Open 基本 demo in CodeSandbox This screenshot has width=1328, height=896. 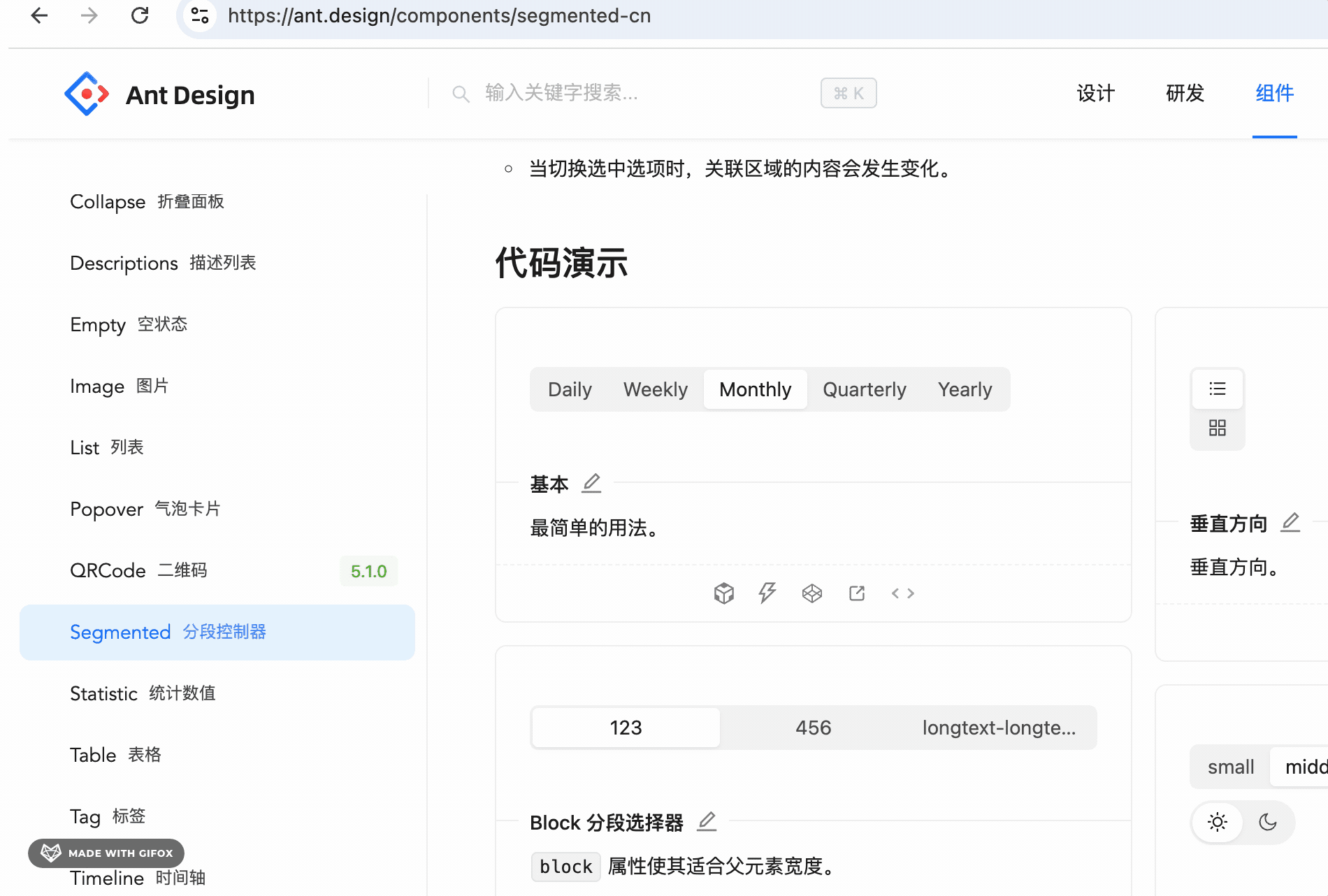pos(724,593)
